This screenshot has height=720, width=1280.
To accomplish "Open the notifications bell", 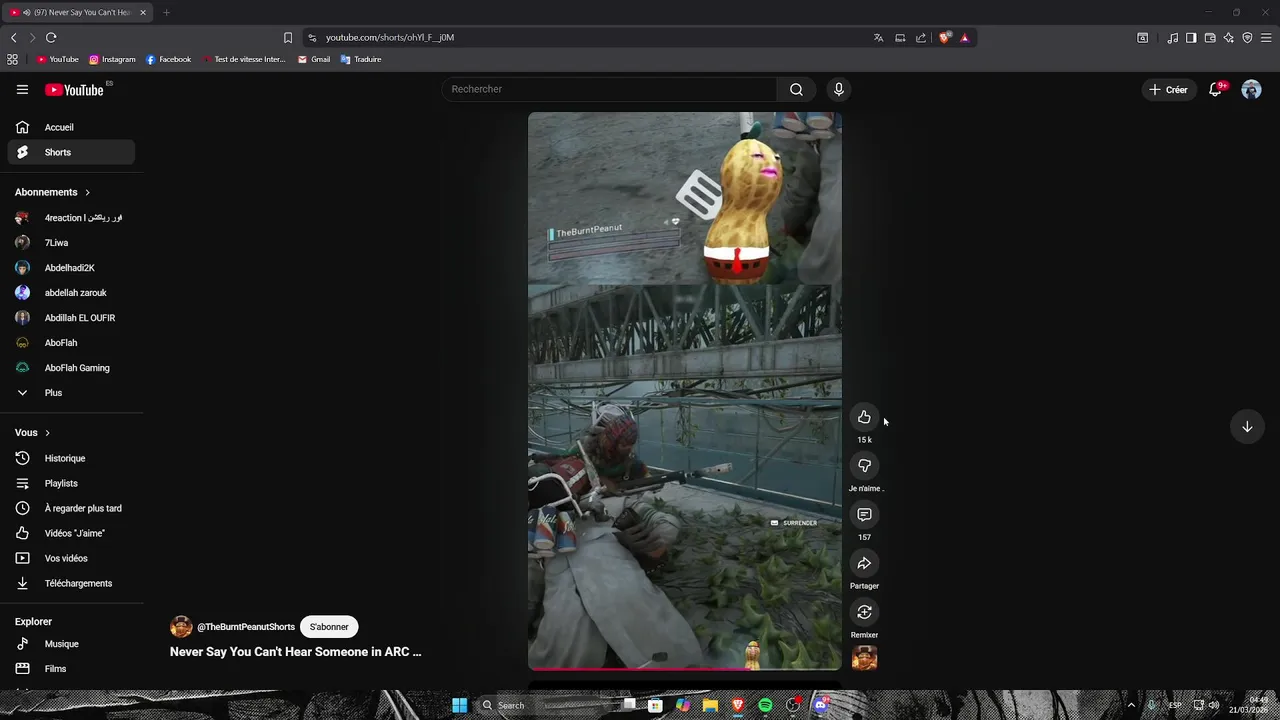I will pyautogui.click(x=1215, y=89).
